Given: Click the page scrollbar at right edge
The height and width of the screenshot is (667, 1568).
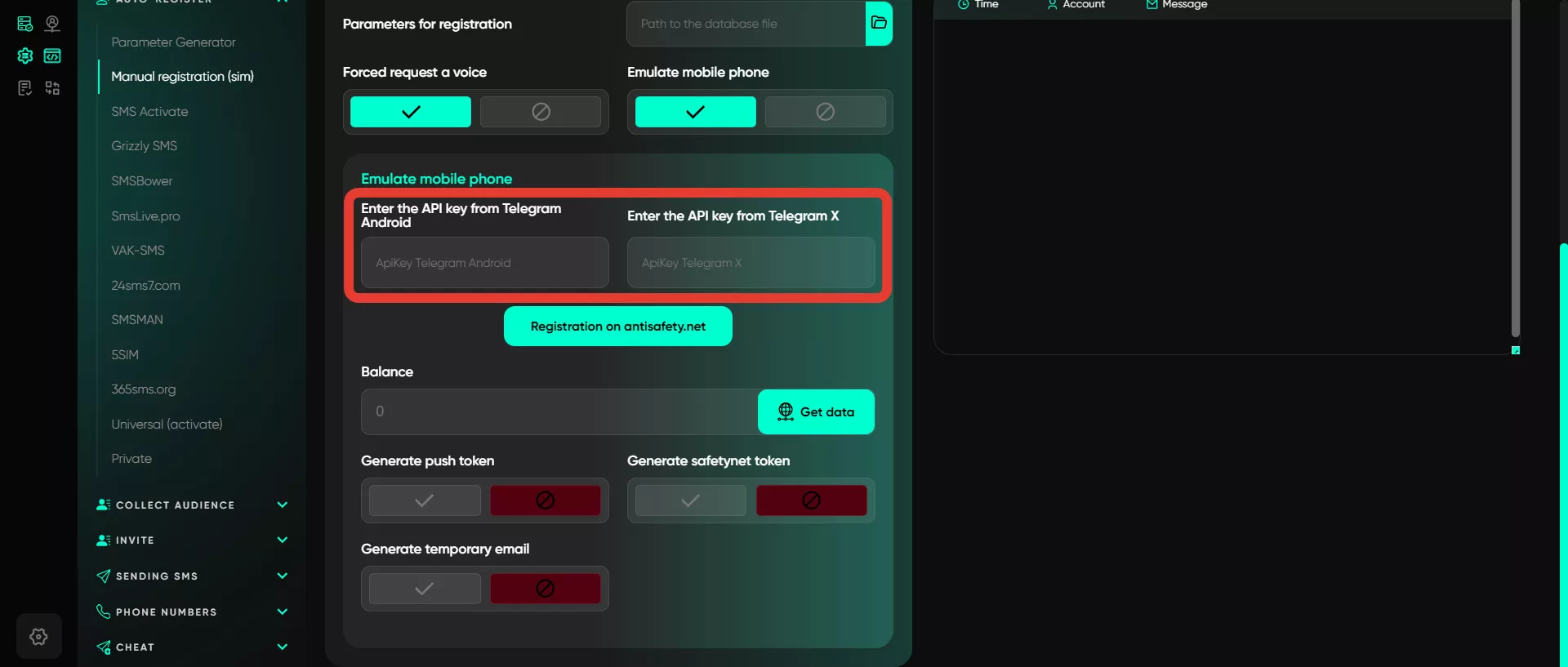Looking at the screenshot, I should [x=1563, y=454].
